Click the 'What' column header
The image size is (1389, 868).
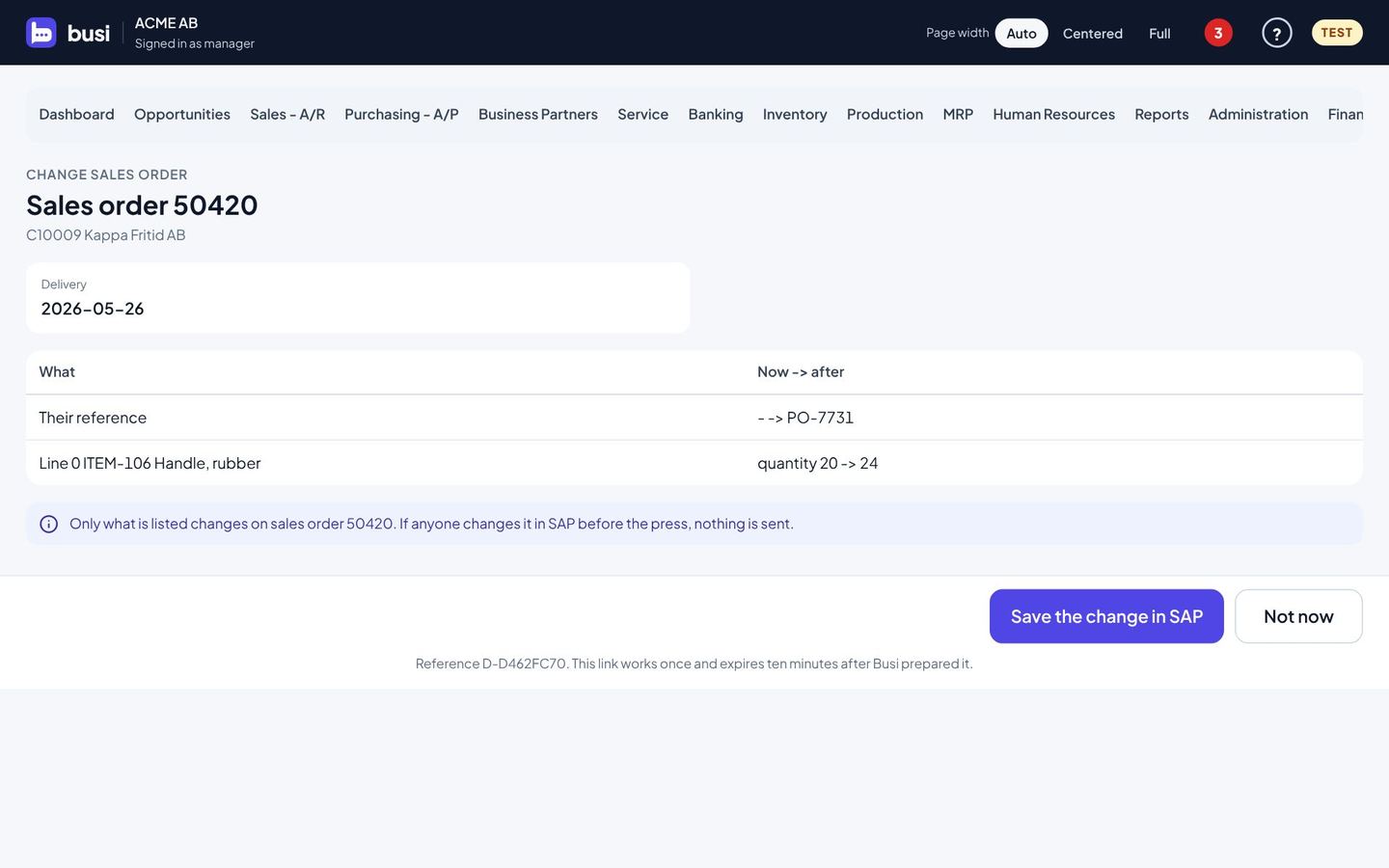(x=57, y=372)
